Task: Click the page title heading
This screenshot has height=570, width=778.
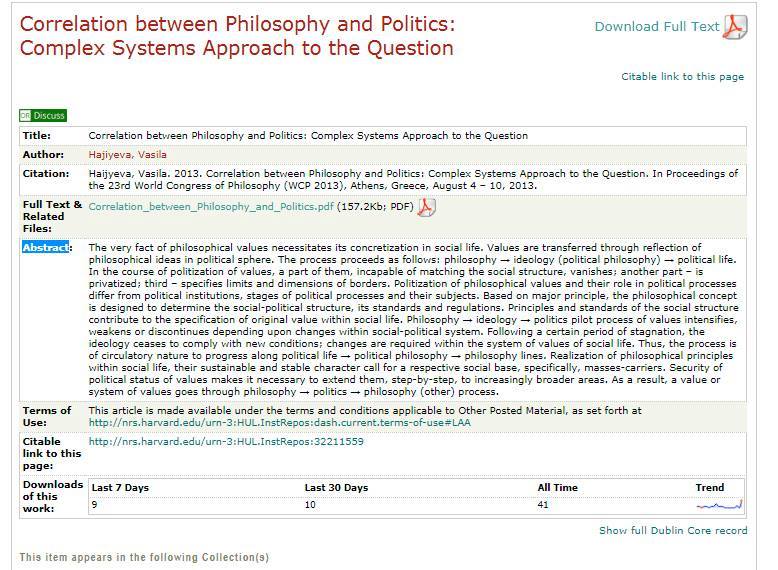Action: [237, 36]
